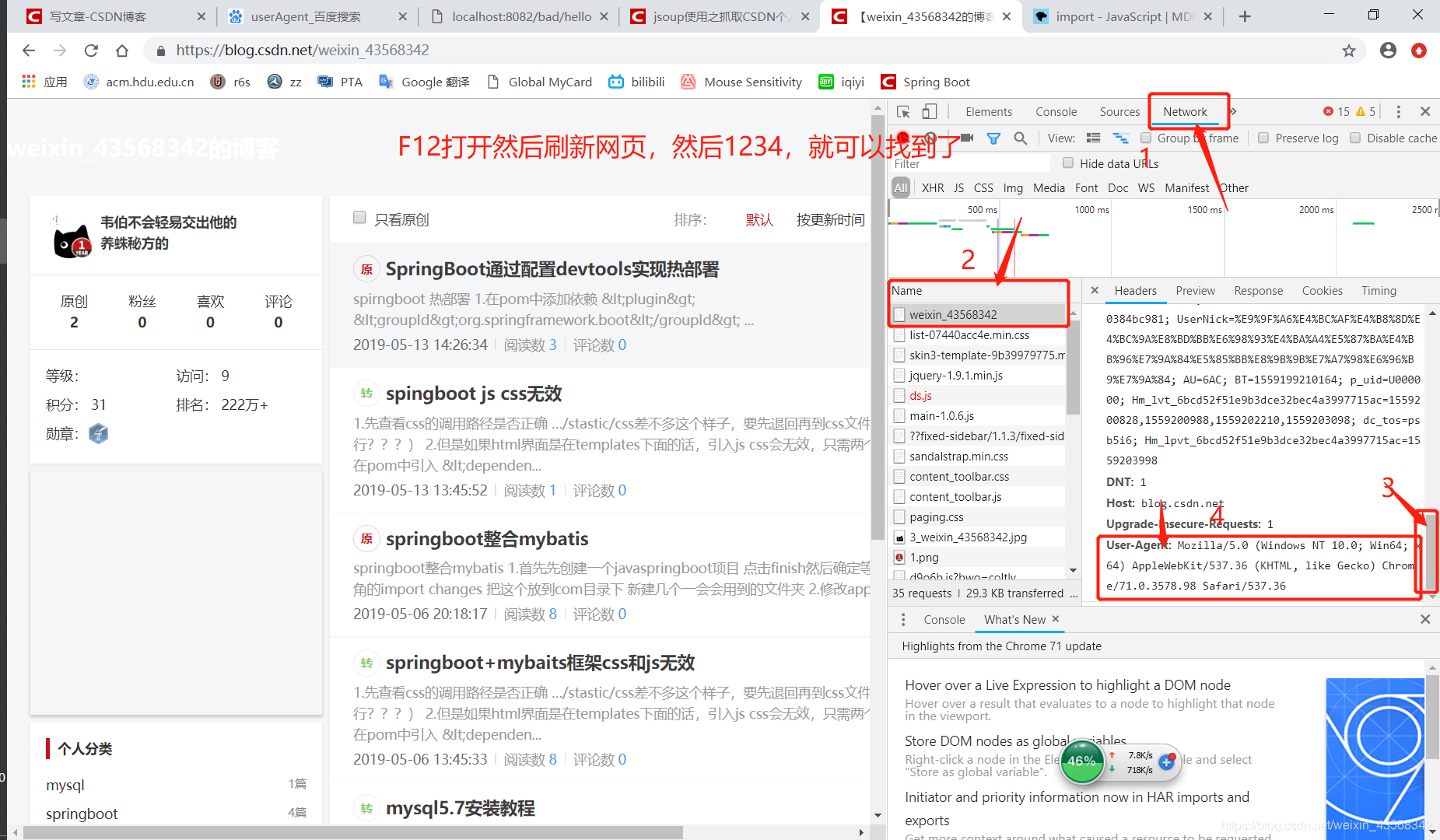Tick the 只看原创 checkbox

click(359, 218)
